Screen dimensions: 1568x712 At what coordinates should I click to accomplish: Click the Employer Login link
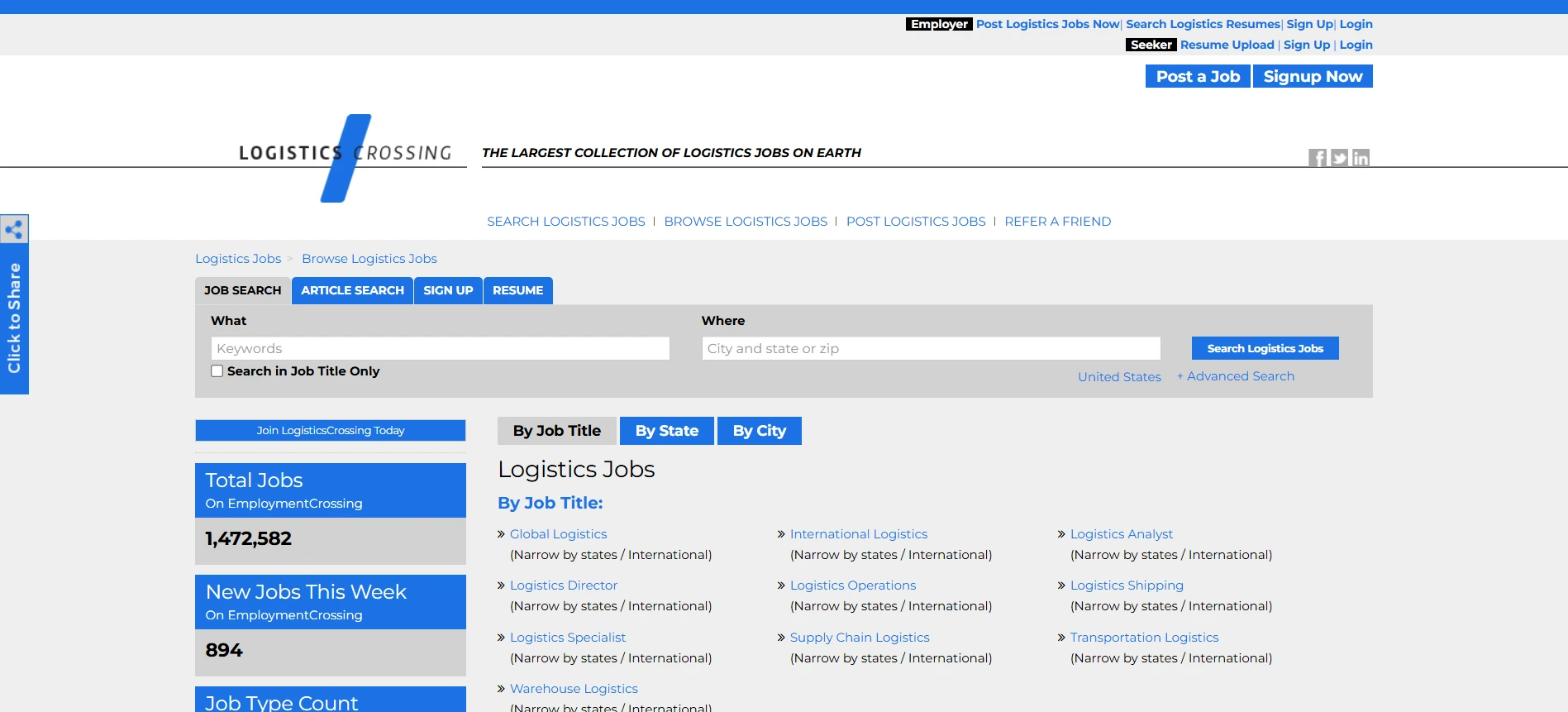pos(1356,24)
